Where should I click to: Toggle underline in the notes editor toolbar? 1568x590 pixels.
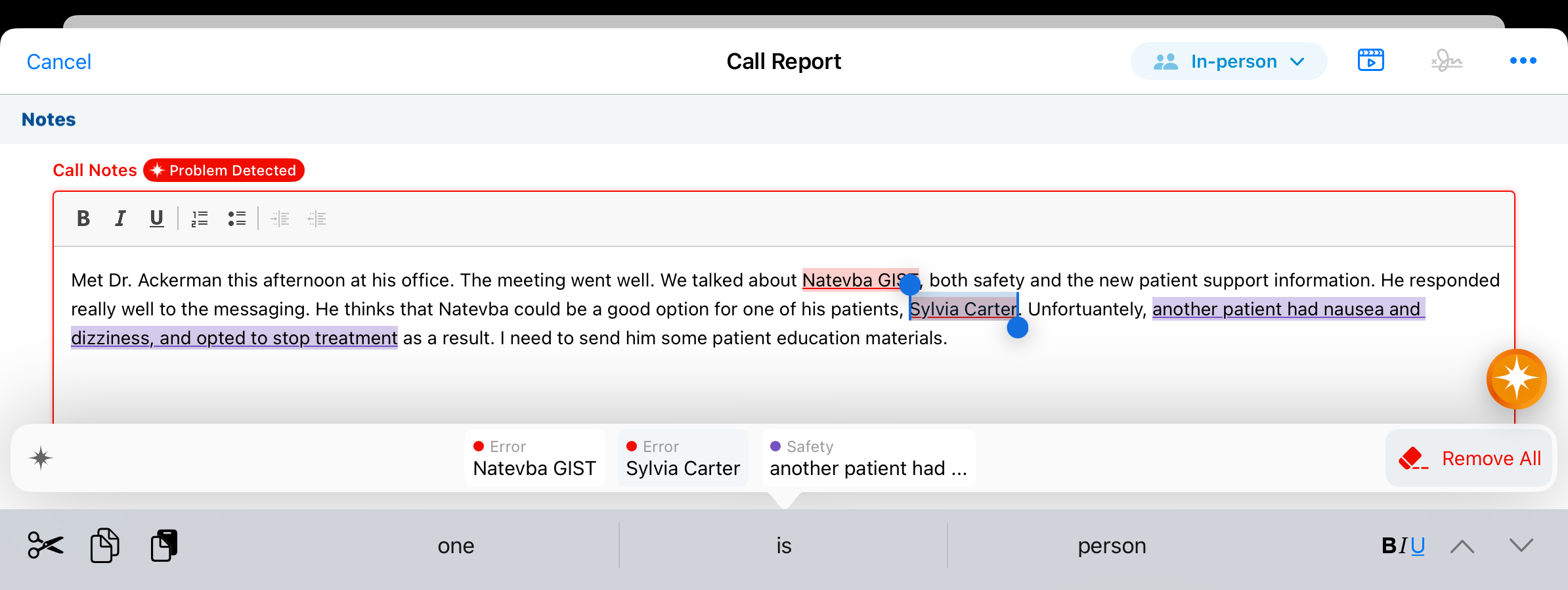[156, 219]
